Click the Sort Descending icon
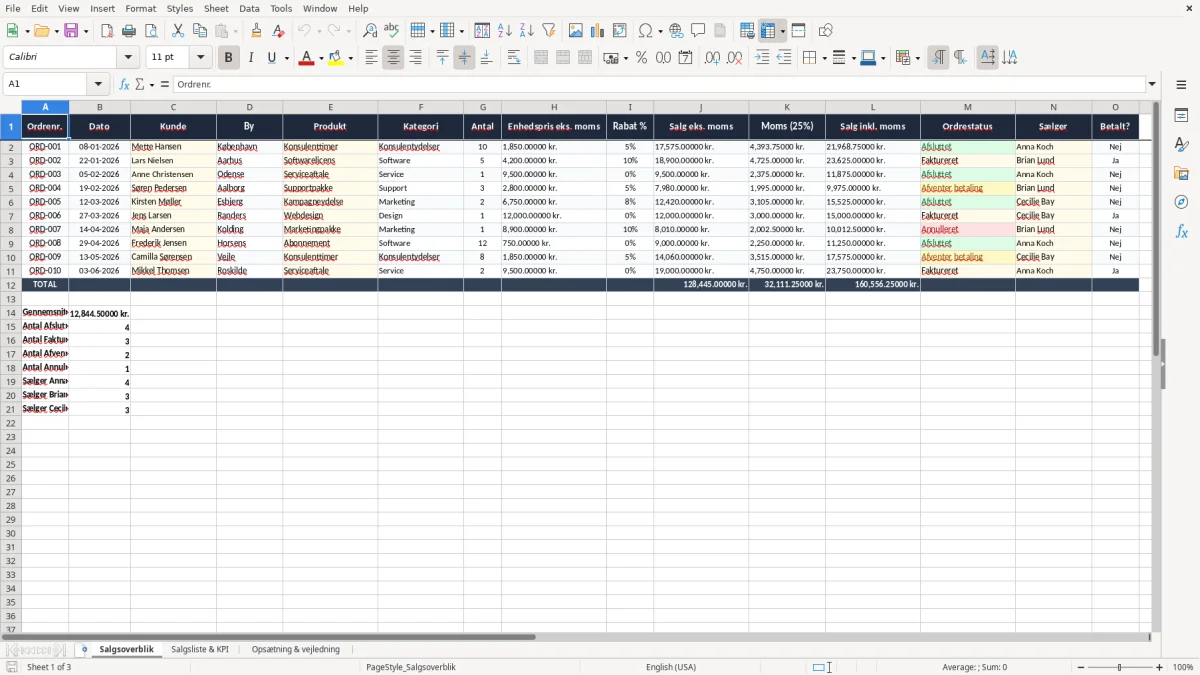 (x=526, y=31)
